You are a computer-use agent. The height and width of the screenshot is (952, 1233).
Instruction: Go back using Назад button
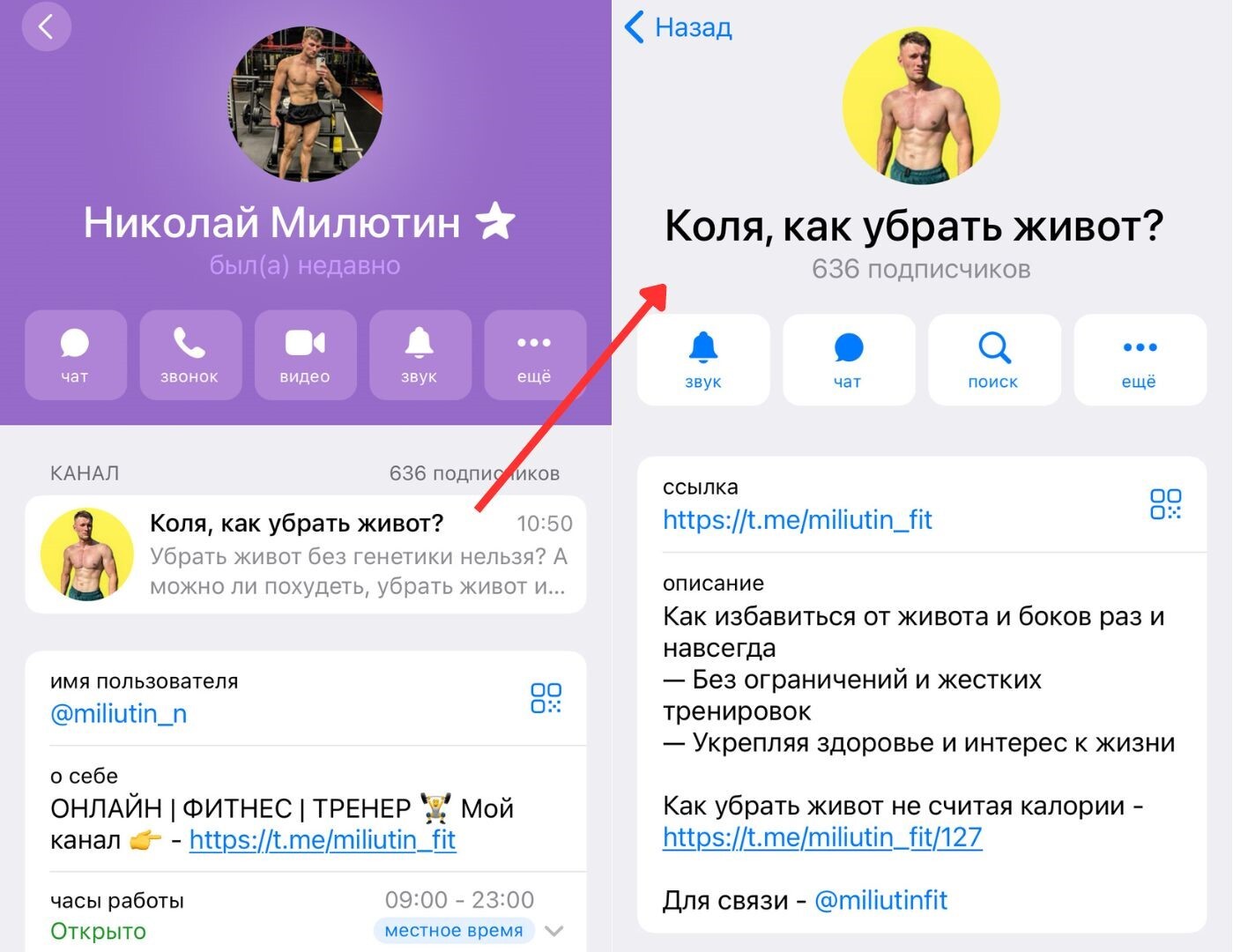click(x=678, y=27)
